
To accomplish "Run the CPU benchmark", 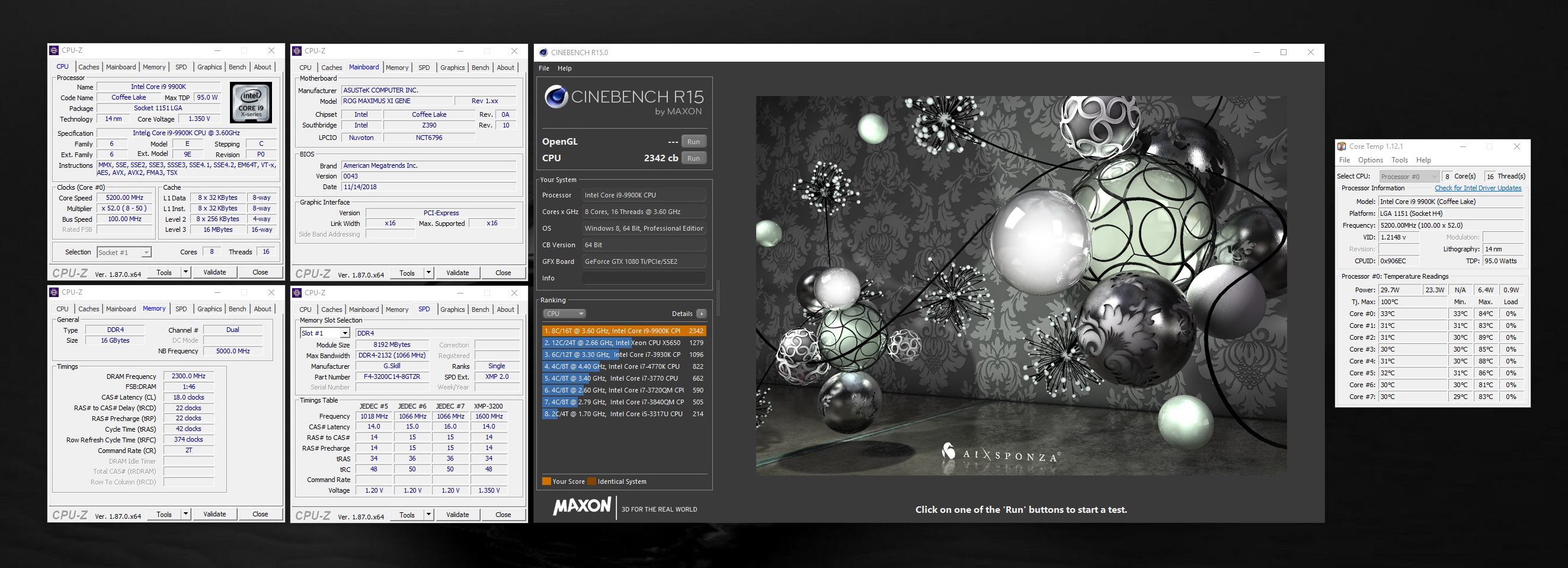I will coord(693,158).
